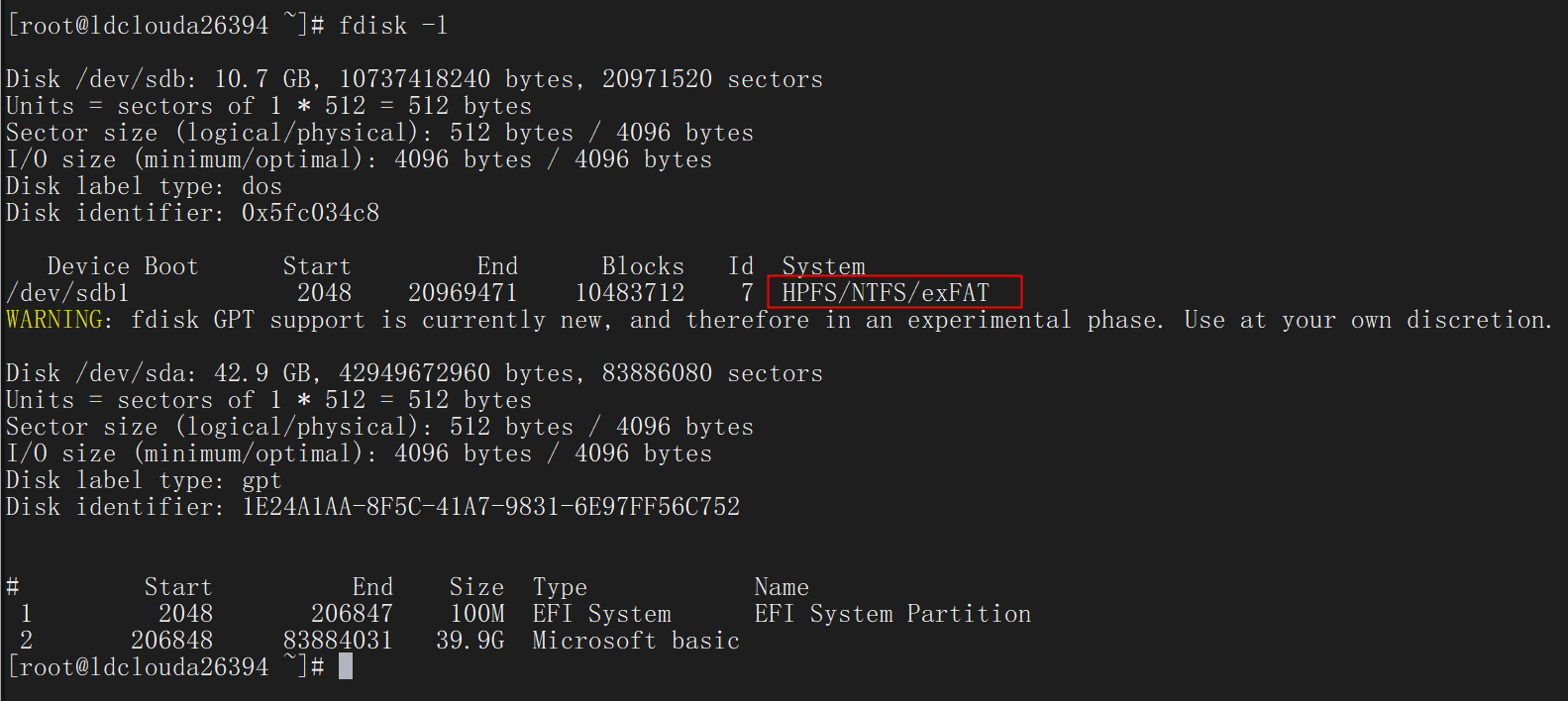Screen dimensions: 1568x701
Task: Click the Disk /dev/sda header line
Action: [414, 373]
